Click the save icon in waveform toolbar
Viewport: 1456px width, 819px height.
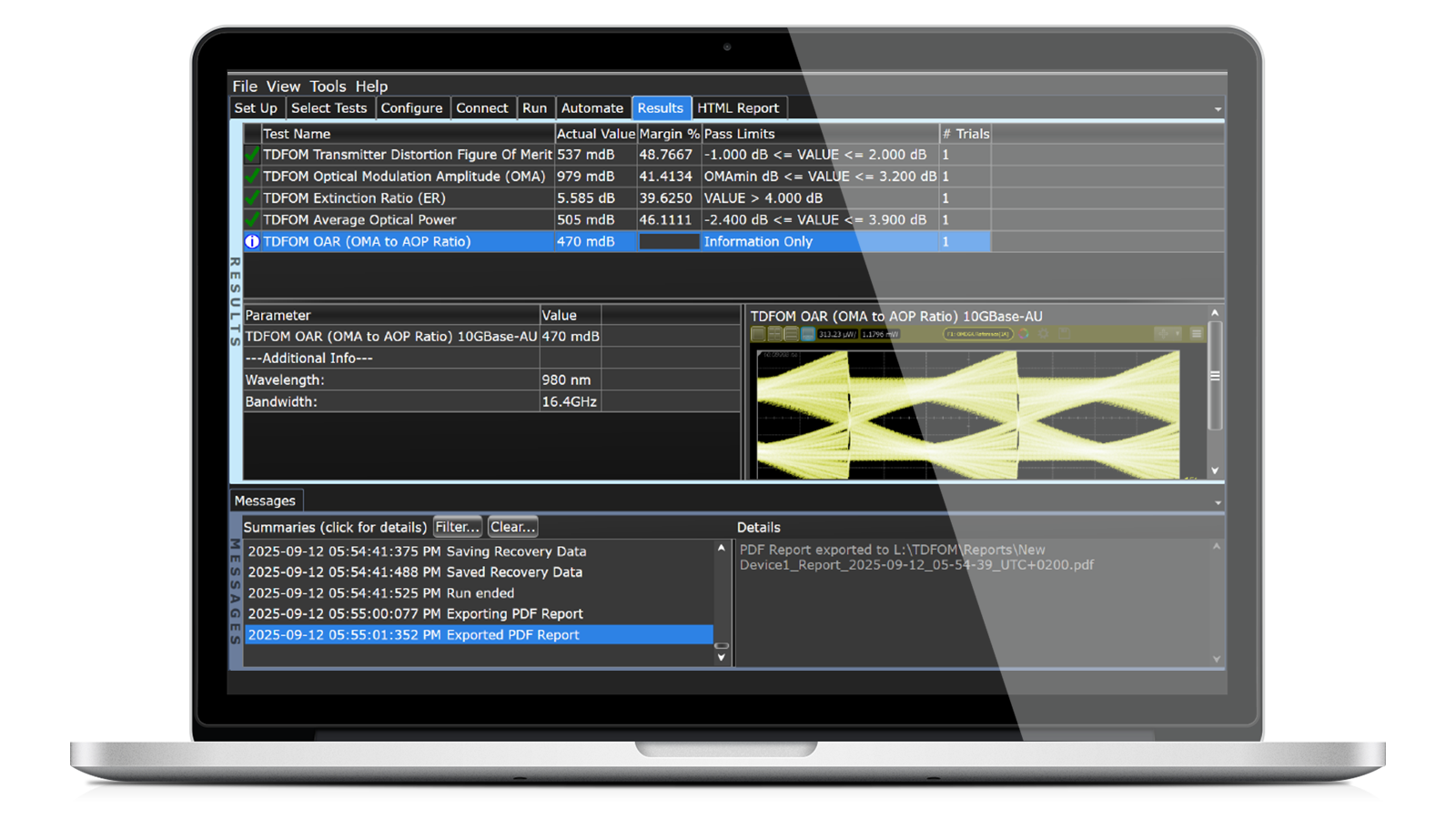(1064, 334)
